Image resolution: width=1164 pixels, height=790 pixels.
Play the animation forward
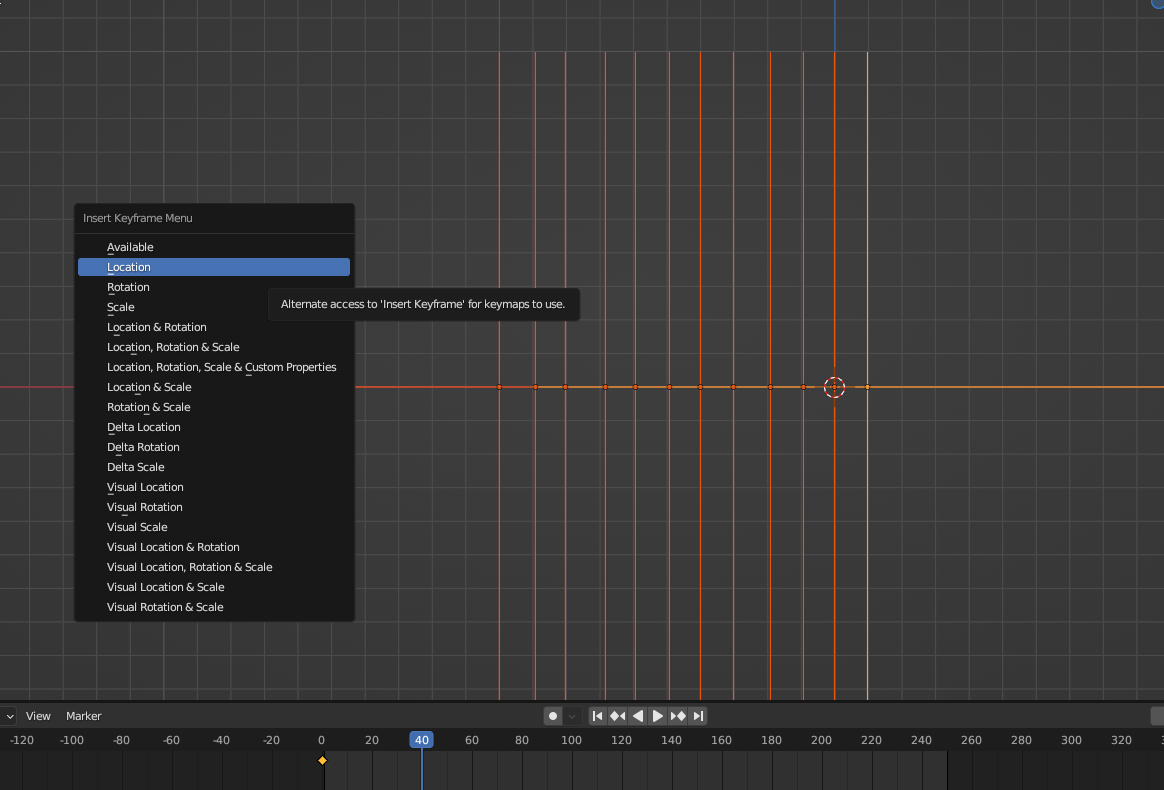(x=658, y=716)
